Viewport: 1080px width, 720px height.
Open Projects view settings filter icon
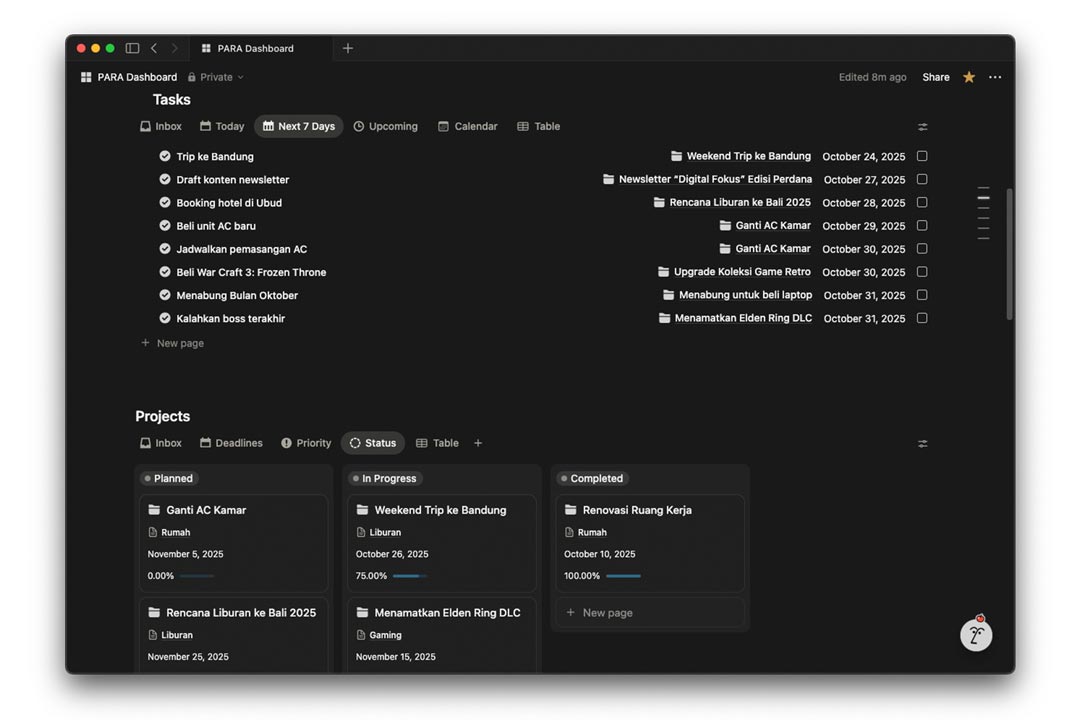click(922, 443)
